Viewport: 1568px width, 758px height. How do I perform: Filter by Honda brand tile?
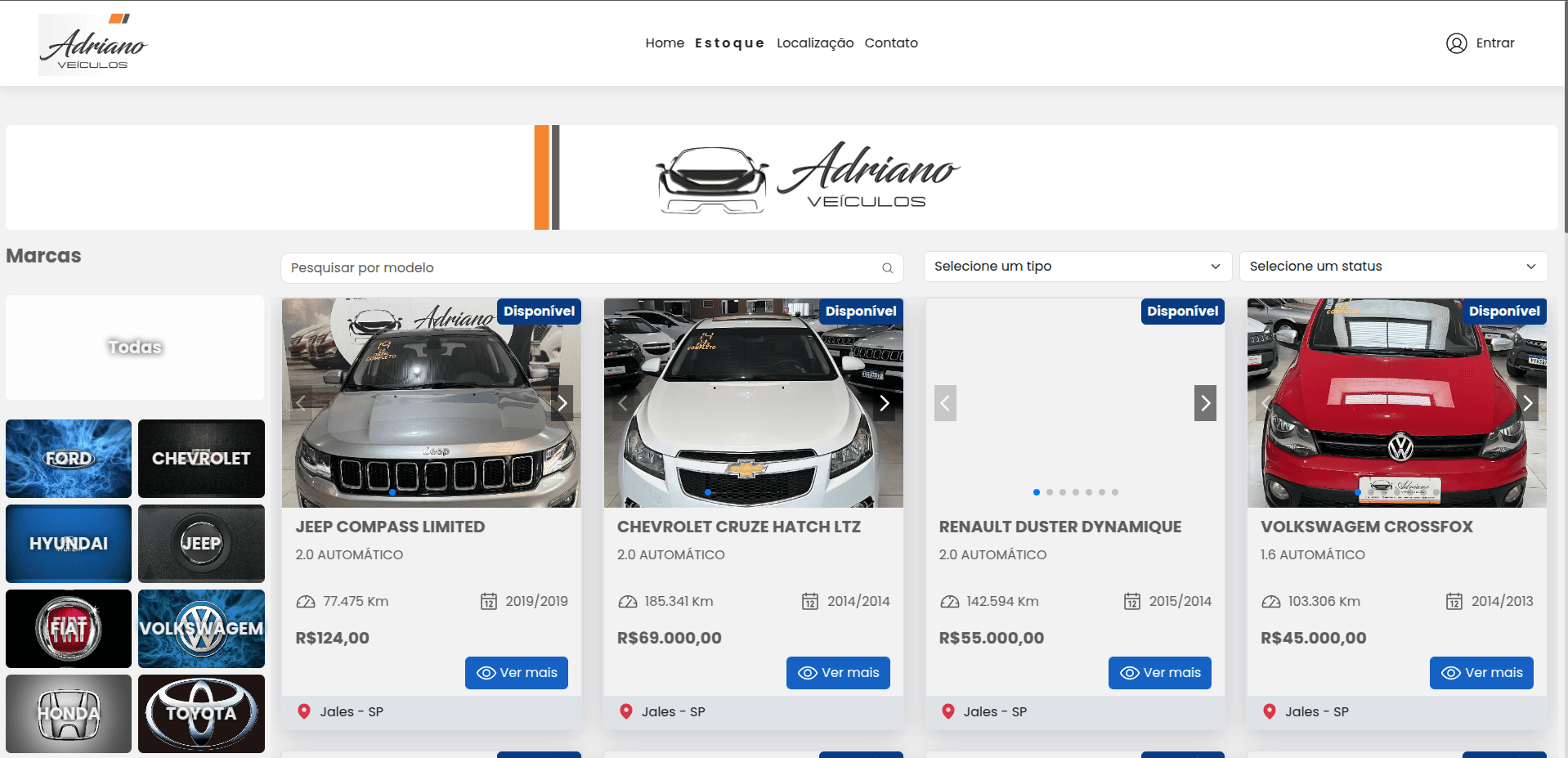pyautogui.click(x=69, y=714)
